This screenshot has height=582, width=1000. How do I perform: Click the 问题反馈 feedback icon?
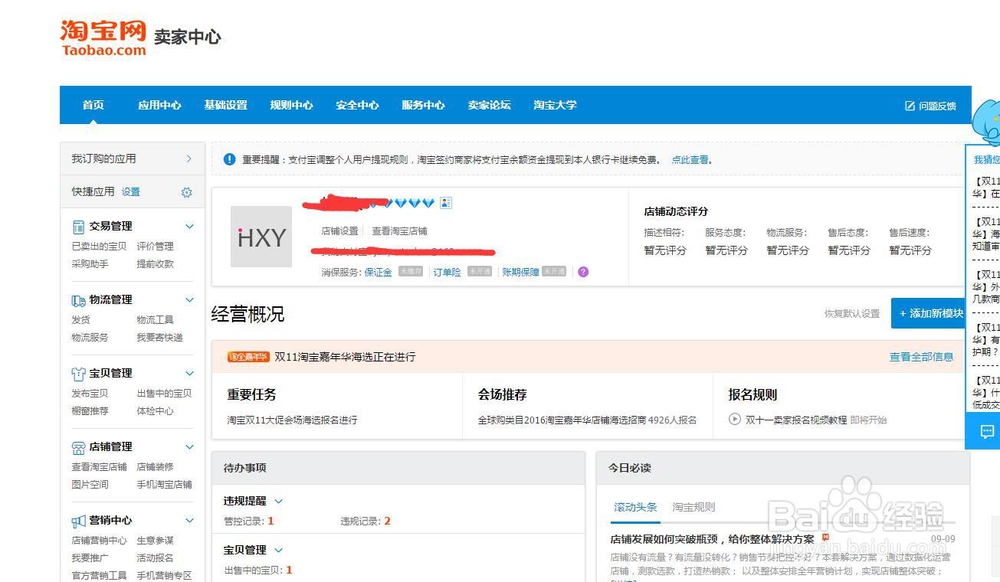coord(910,106)
